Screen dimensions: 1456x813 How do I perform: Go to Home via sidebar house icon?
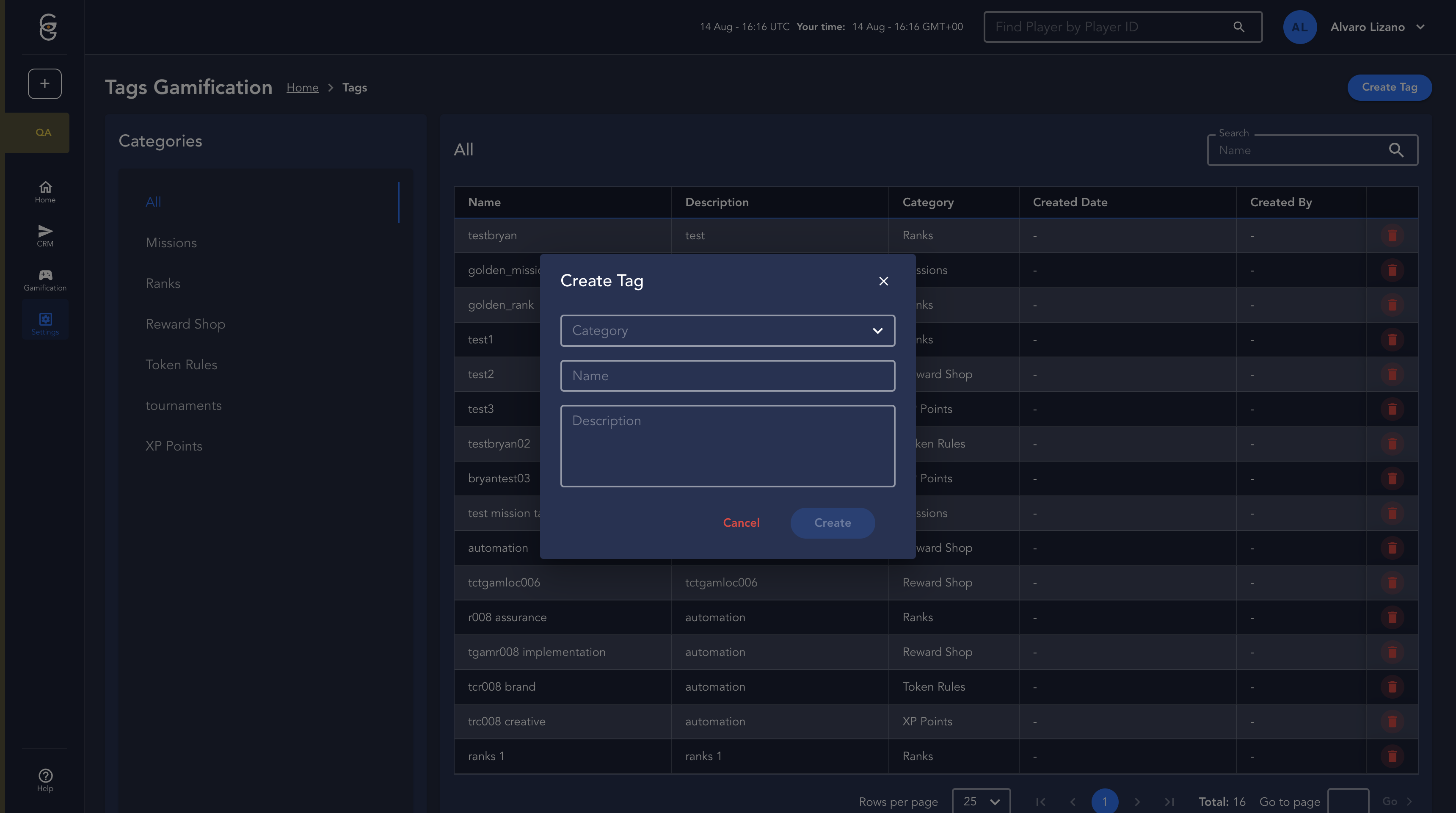[x=45, y=187]
